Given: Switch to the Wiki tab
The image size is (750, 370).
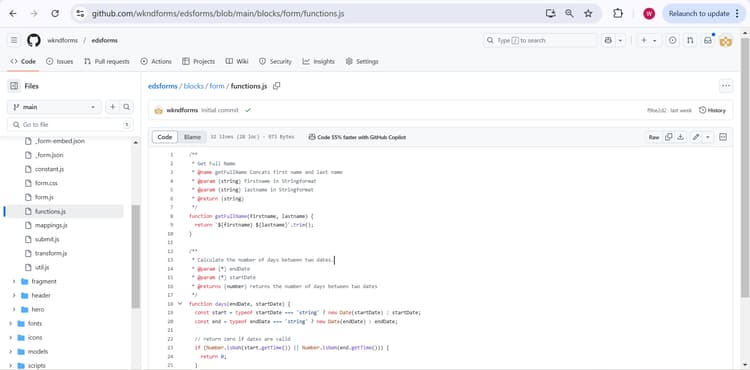Looking at the screenshot, I should pos(237,62).
